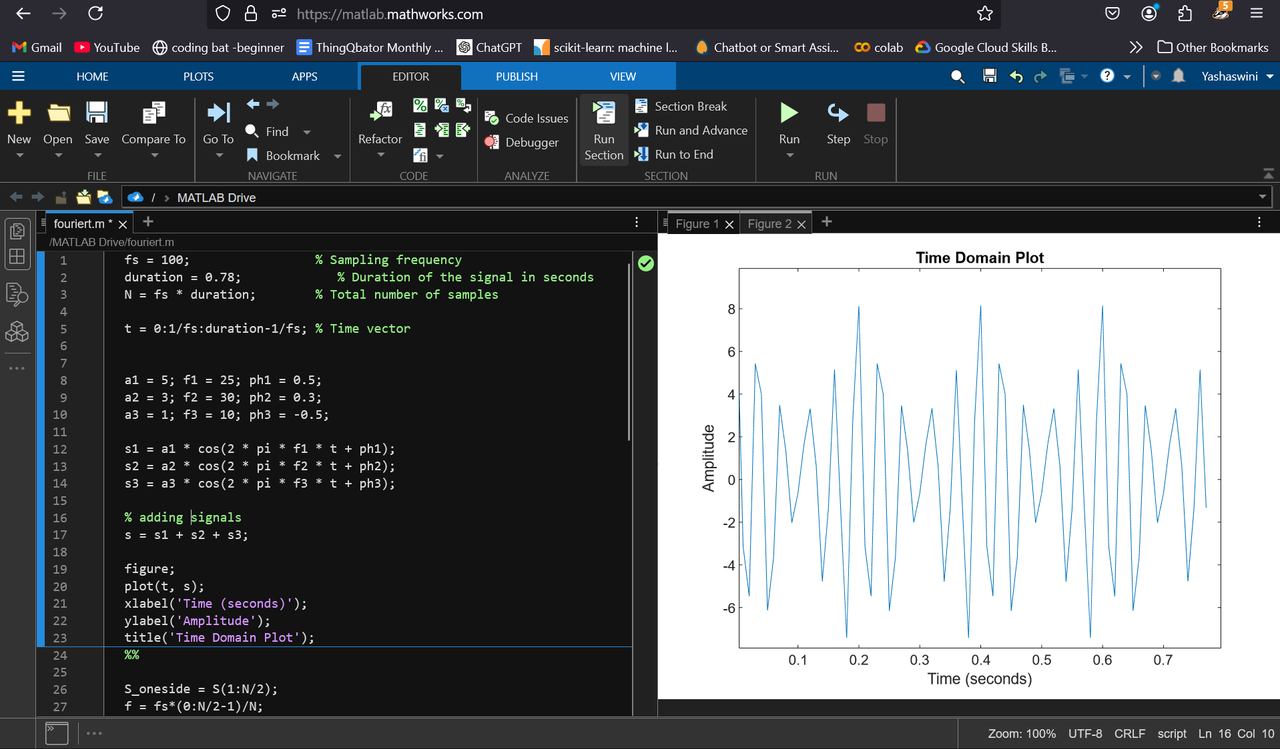Click the Section Break button
The width and height of the screenshot is (1280, 749).
[681, 106]
